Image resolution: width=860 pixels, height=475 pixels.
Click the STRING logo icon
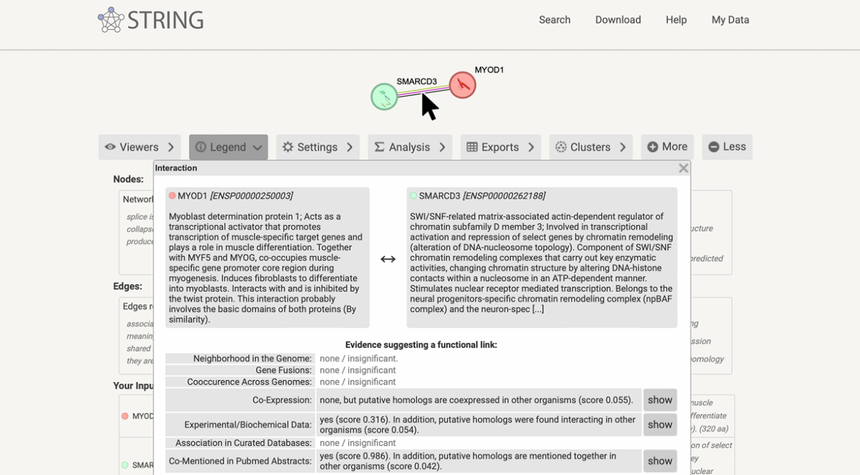pyautogui.click(x=111, y=19)
